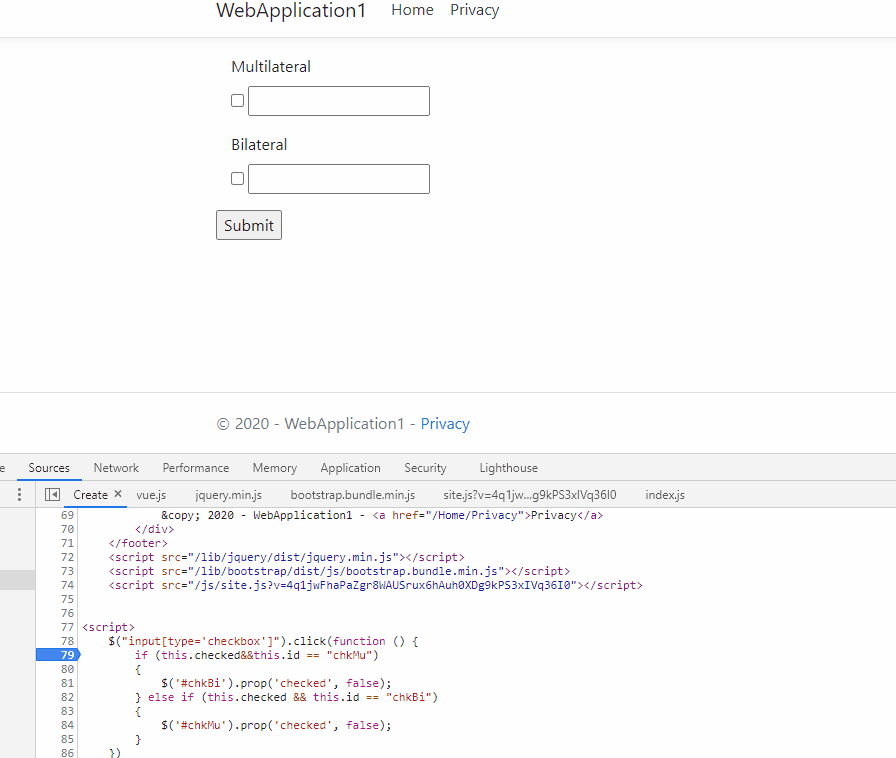Click the Submit button
Viewport: 896px width, 758px height.
coord(249,225)
